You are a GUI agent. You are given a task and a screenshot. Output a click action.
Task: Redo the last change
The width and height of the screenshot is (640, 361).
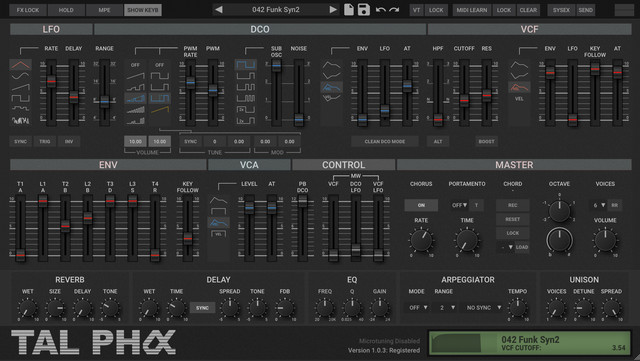tap(394, 9)
